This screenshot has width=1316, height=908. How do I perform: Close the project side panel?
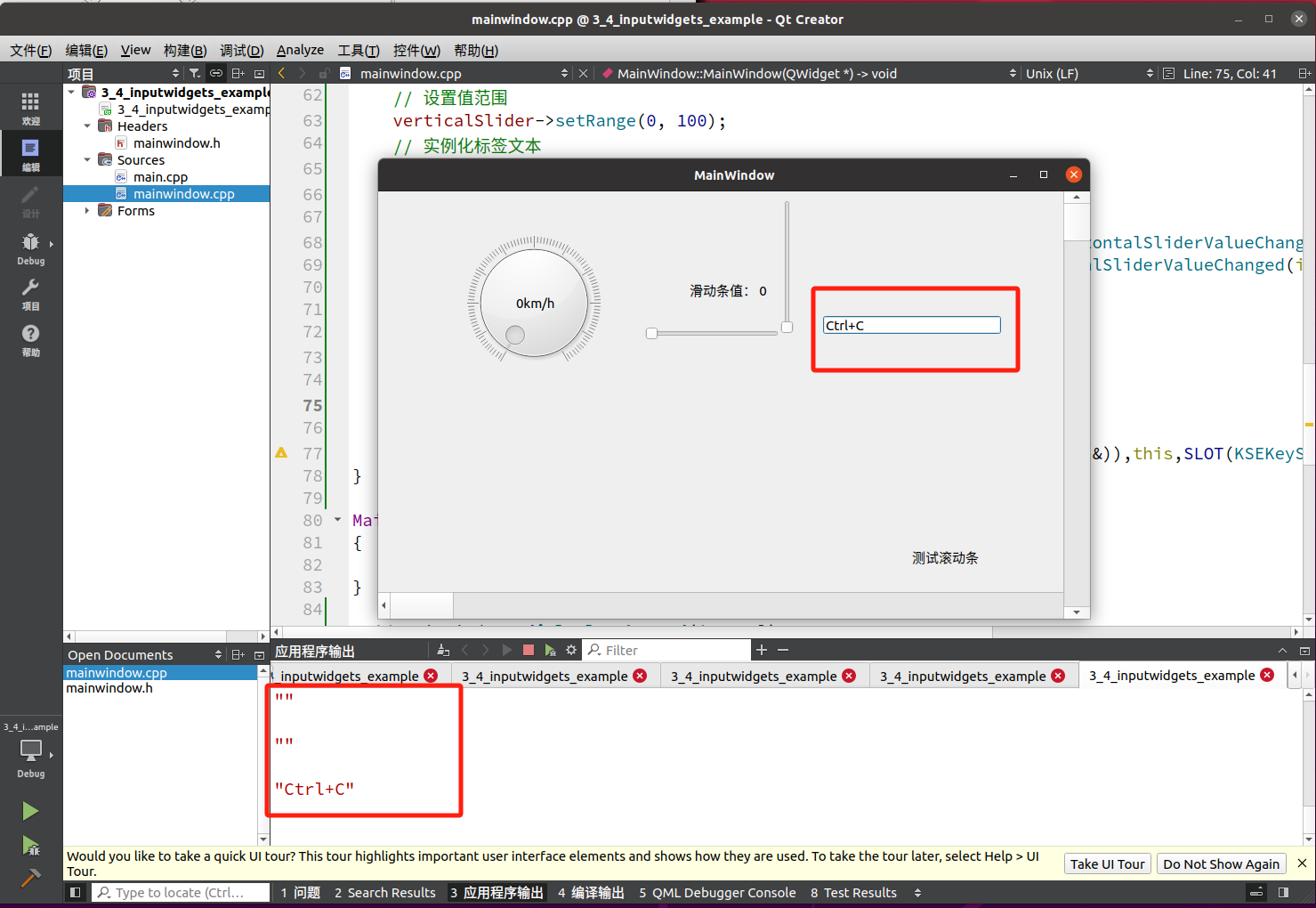pos(260,73)
